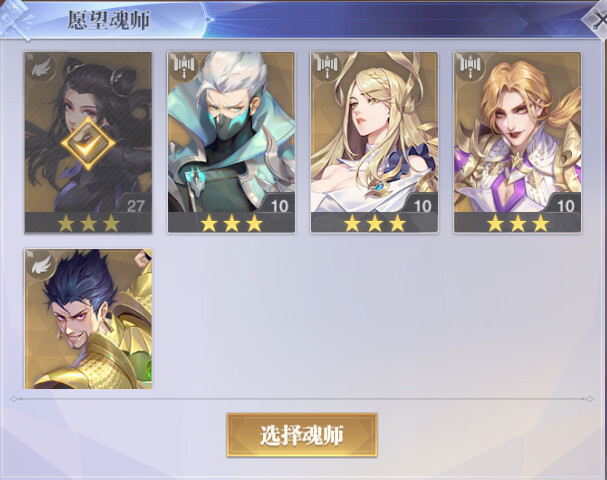Click sword emblem on blonde braided woman card
Viewport: 607px width, 480px height.
328,67
